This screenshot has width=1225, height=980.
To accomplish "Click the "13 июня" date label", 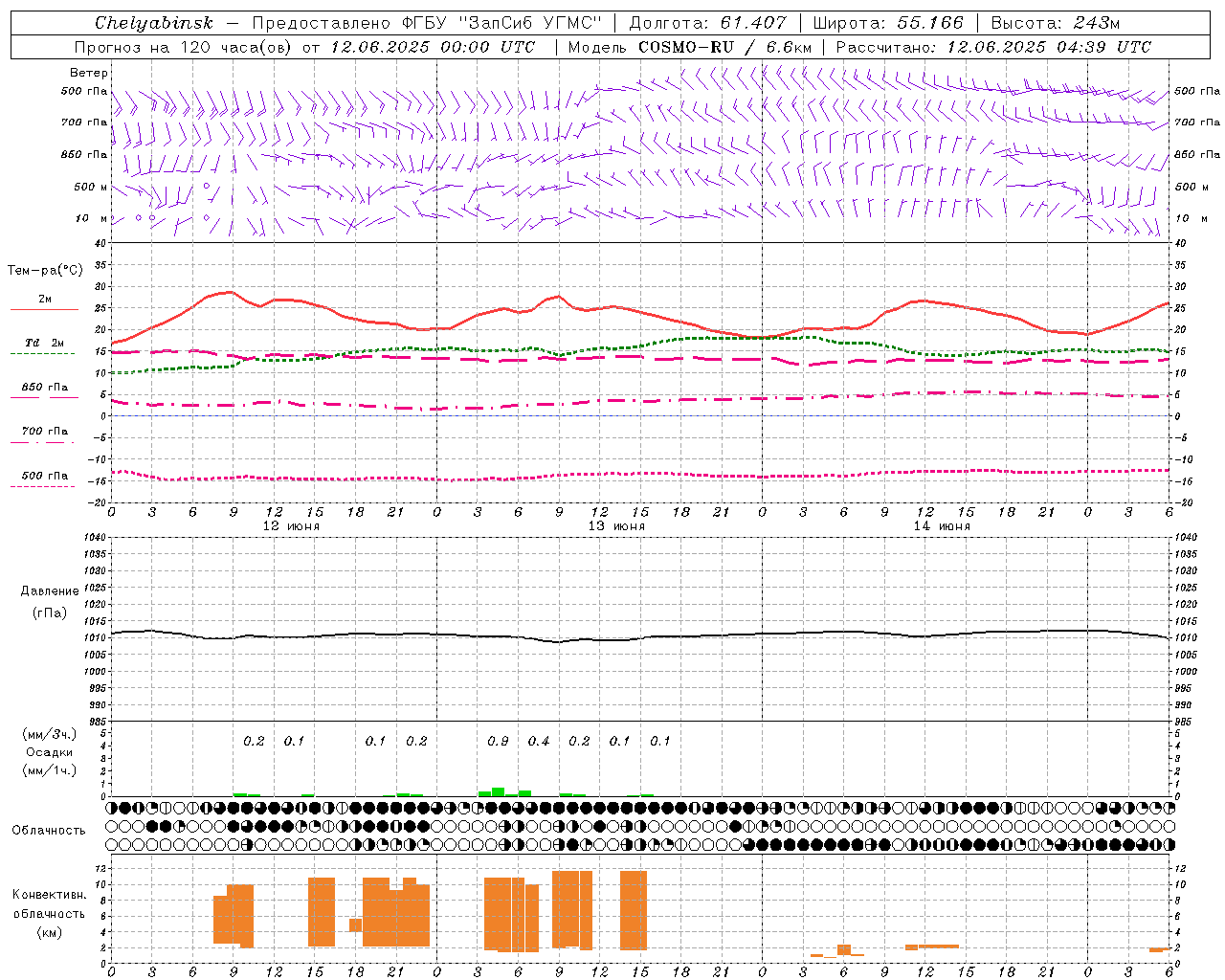I will tap(616, 526).
